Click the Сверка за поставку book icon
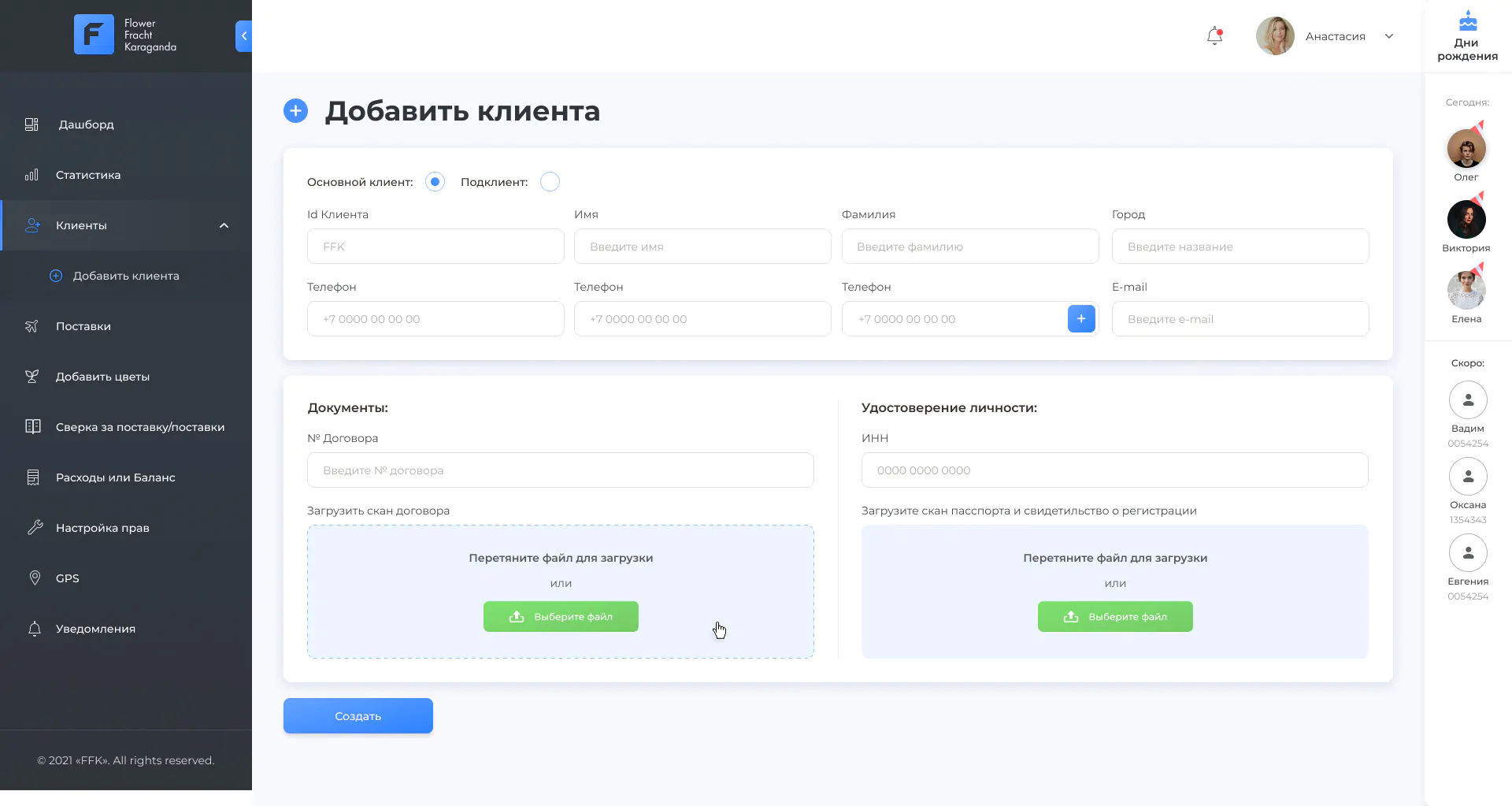The width and height of the screenshot is (1512, 806). 32,427
